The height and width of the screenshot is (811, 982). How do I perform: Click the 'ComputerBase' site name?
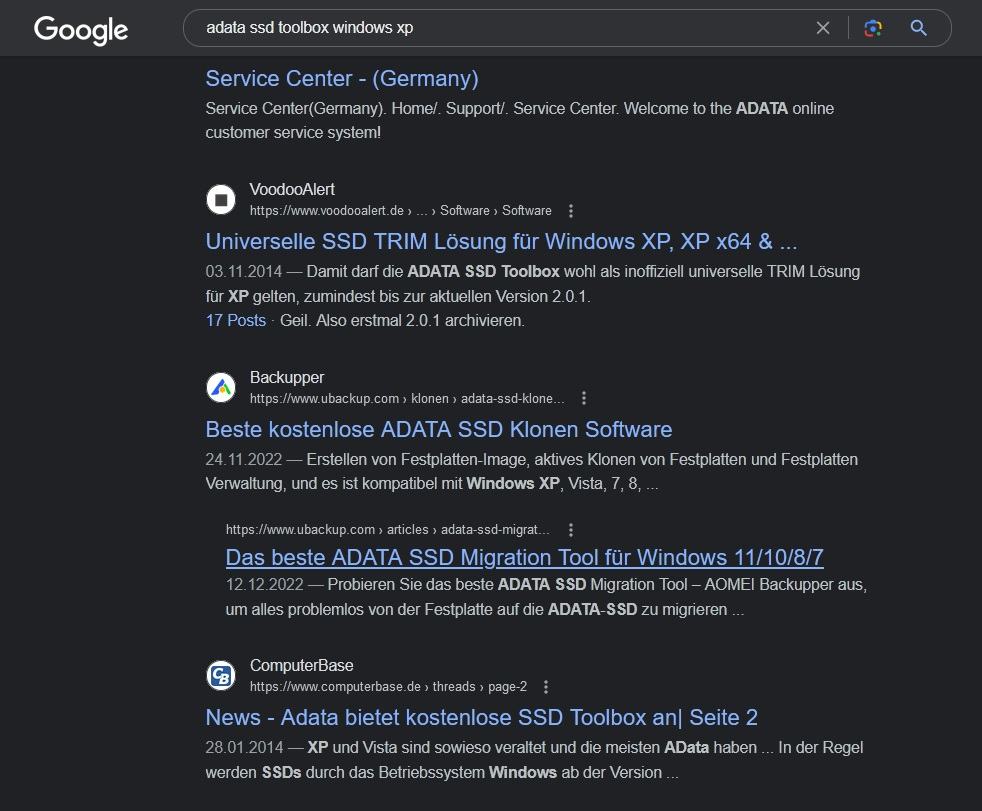(x=302, y=666)
